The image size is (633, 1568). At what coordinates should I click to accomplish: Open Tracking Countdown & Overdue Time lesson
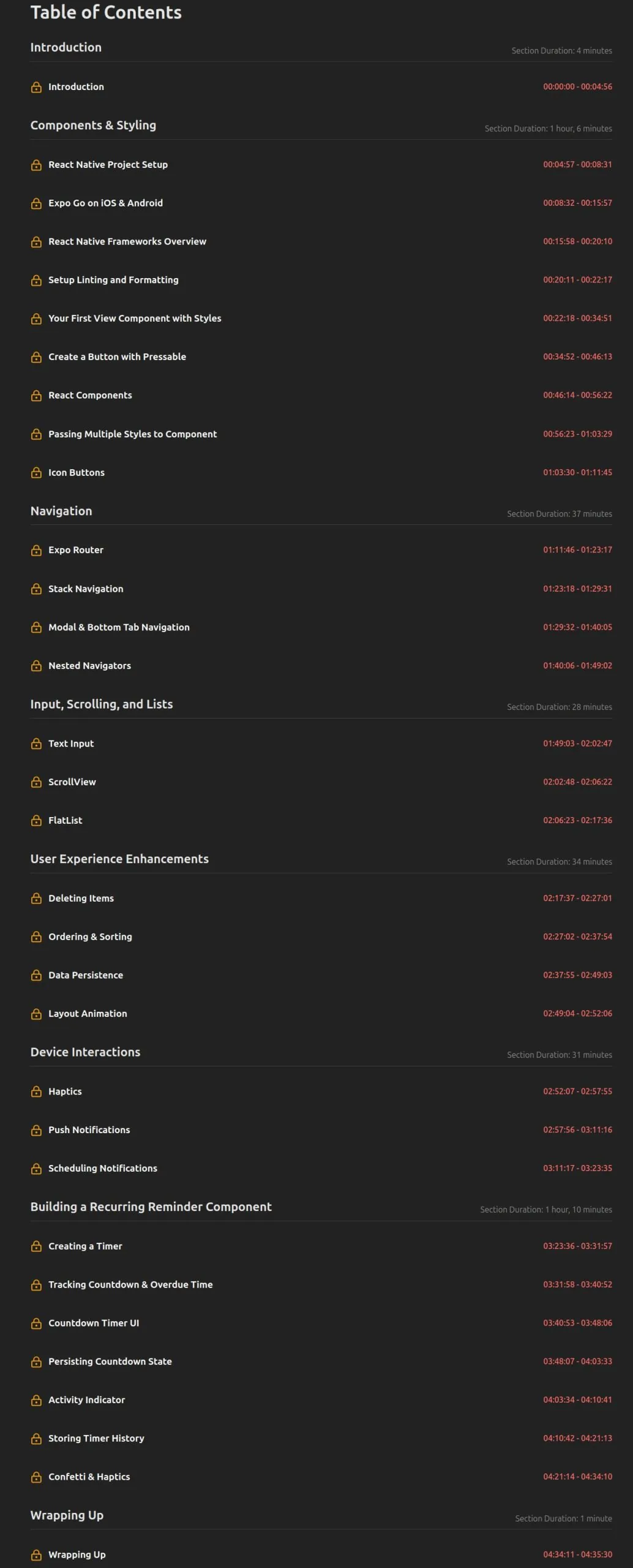[x=130, y=1284]
